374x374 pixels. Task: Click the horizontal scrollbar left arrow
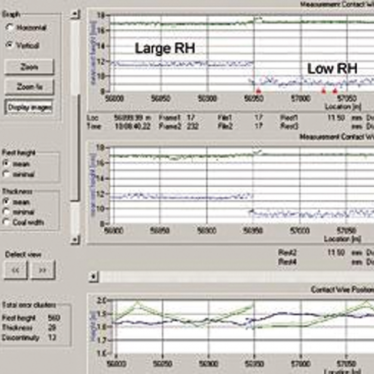point(94,277)
